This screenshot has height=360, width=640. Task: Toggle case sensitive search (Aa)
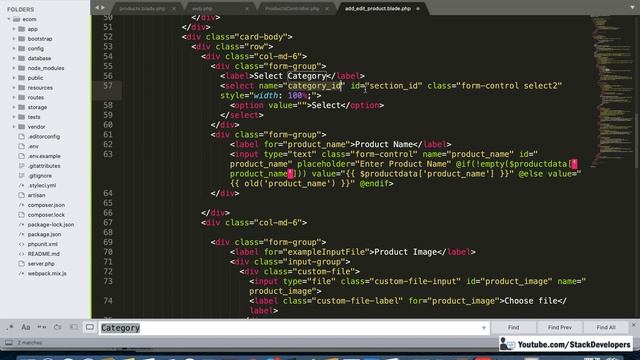pyautogui.click(x=26, y=327)
